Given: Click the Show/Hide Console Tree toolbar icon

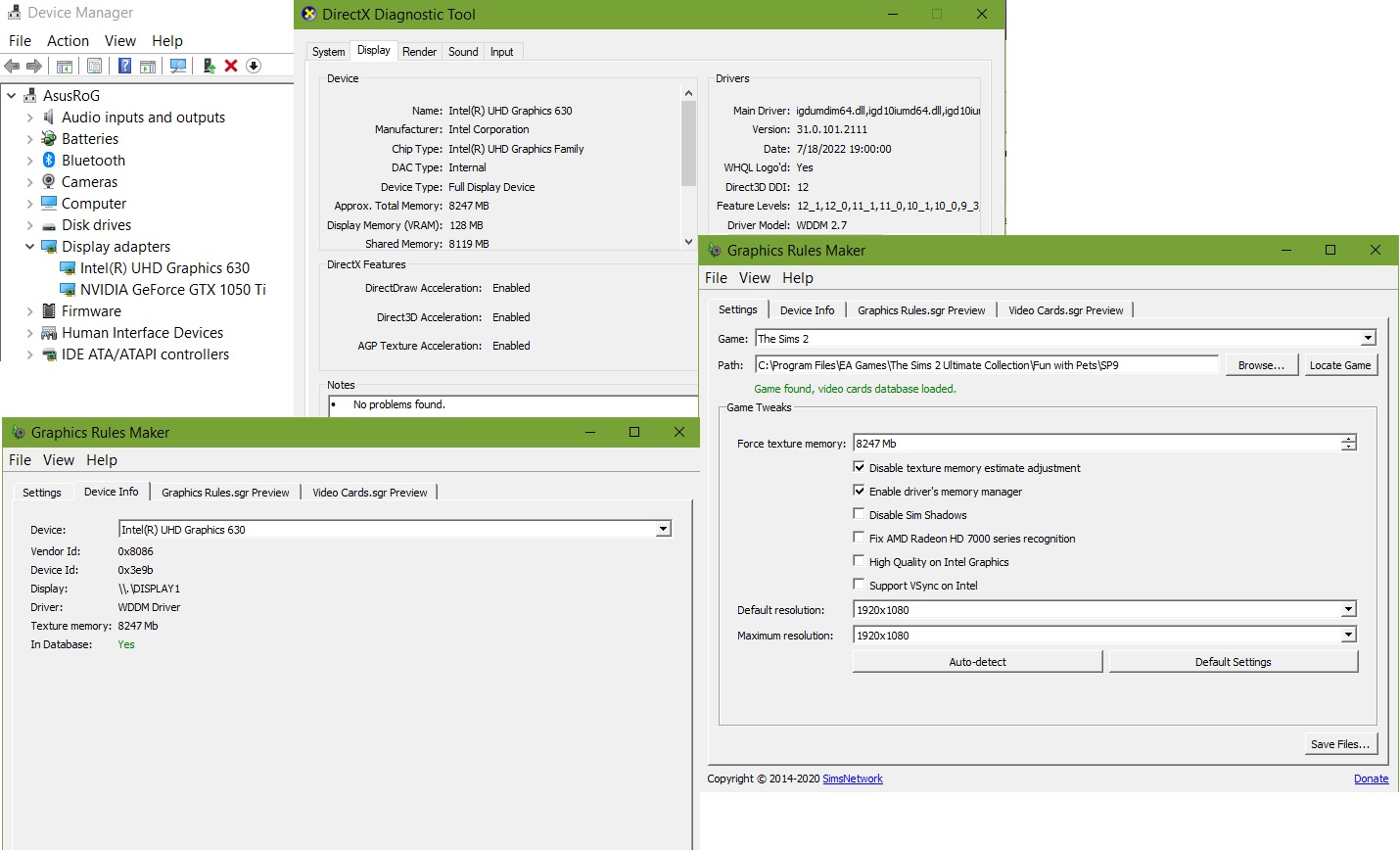Looking at the screenshot, I should click(65, 66).
